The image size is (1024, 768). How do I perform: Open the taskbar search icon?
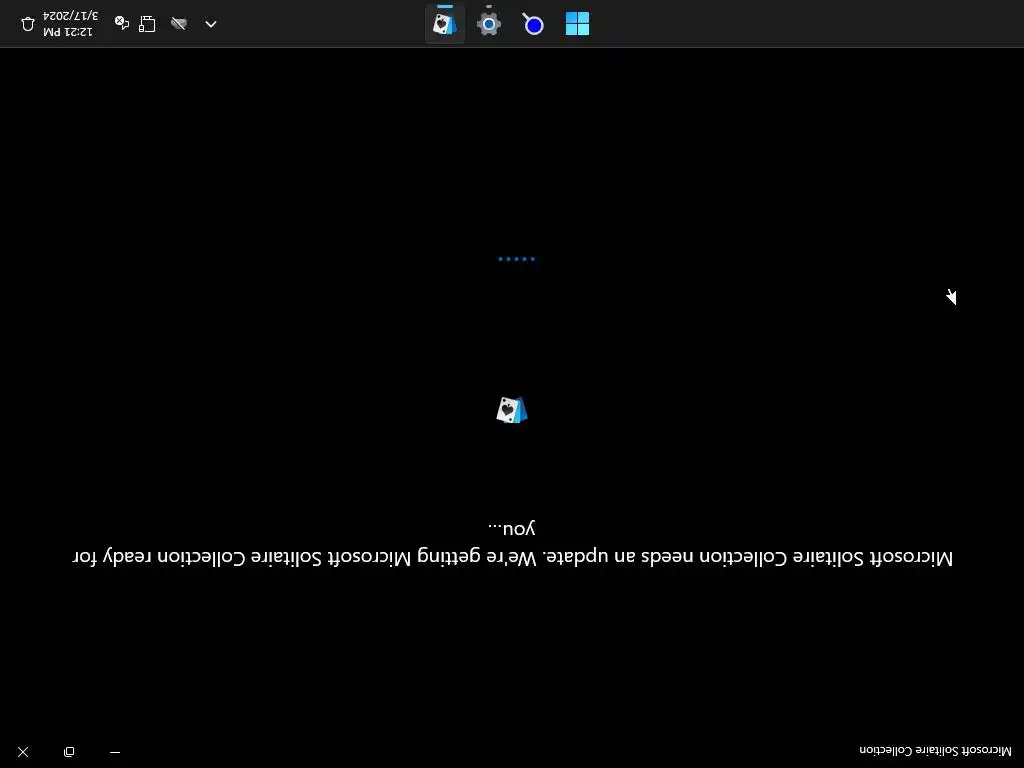tap(533, 24)
